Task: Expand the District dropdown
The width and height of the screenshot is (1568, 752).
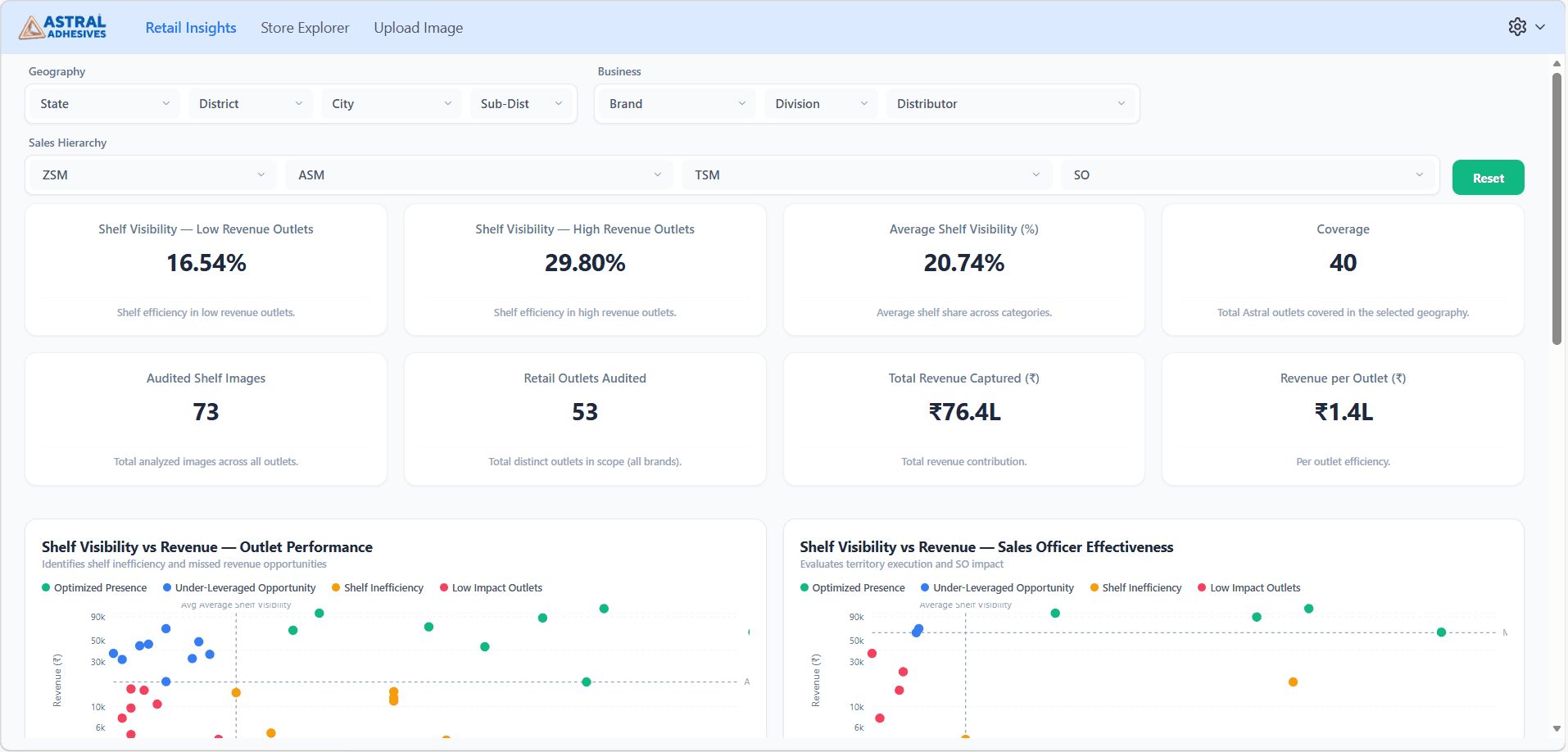Action: point(251,104)
